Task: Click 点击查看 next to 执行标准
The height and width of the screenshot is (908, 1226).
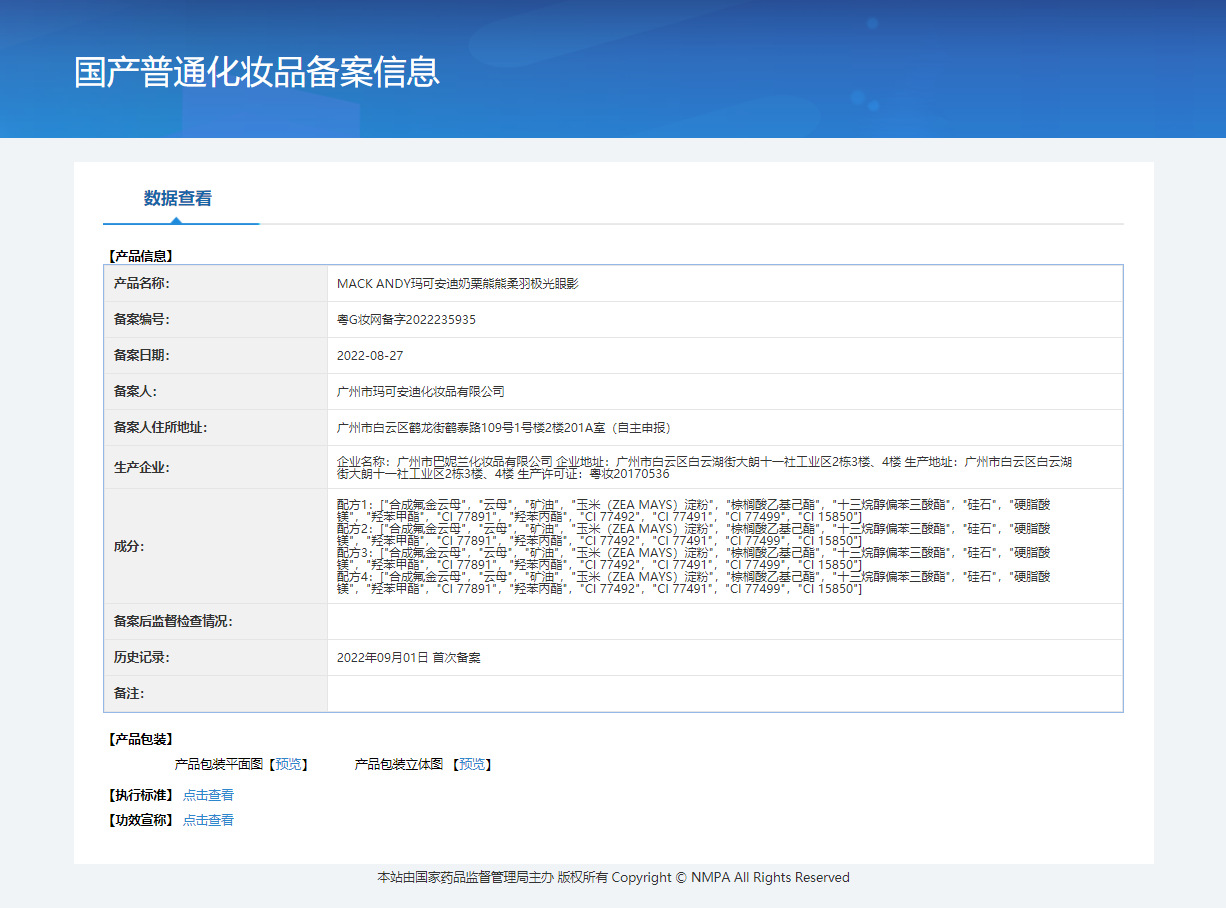Action: click(208, 795)
